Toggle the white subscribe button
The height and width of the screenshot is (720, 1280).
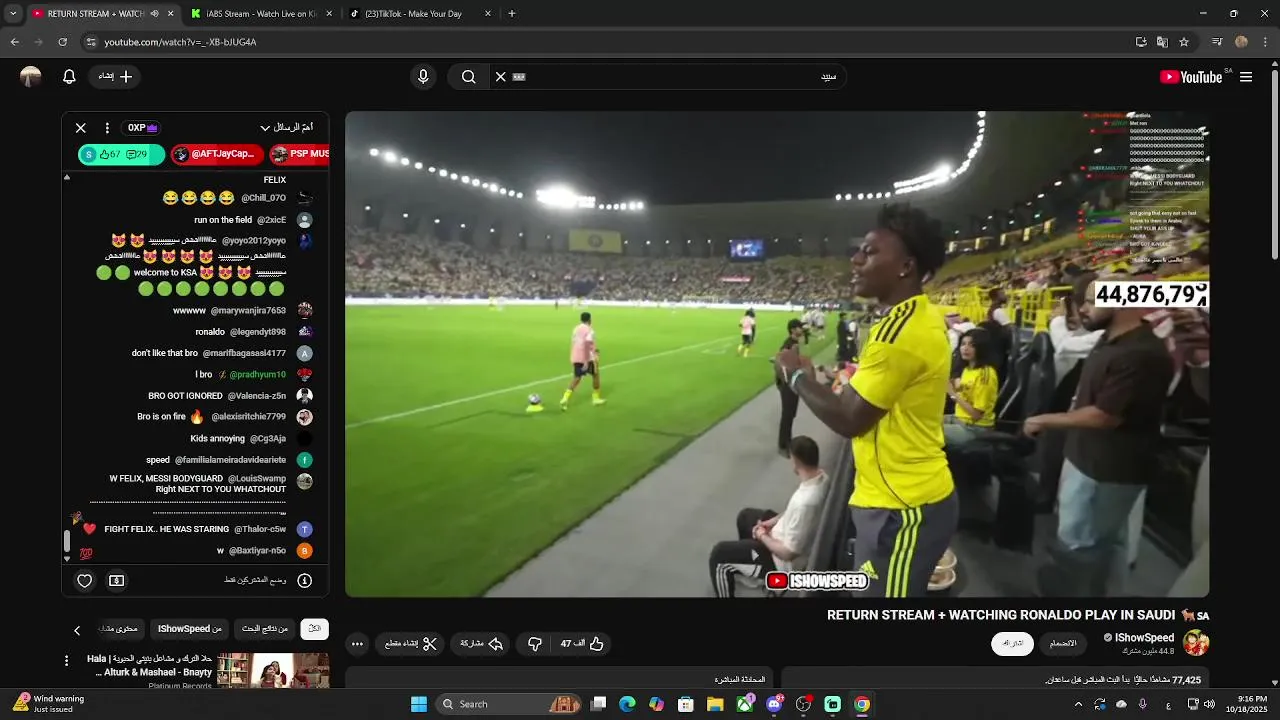(1012, 644)
